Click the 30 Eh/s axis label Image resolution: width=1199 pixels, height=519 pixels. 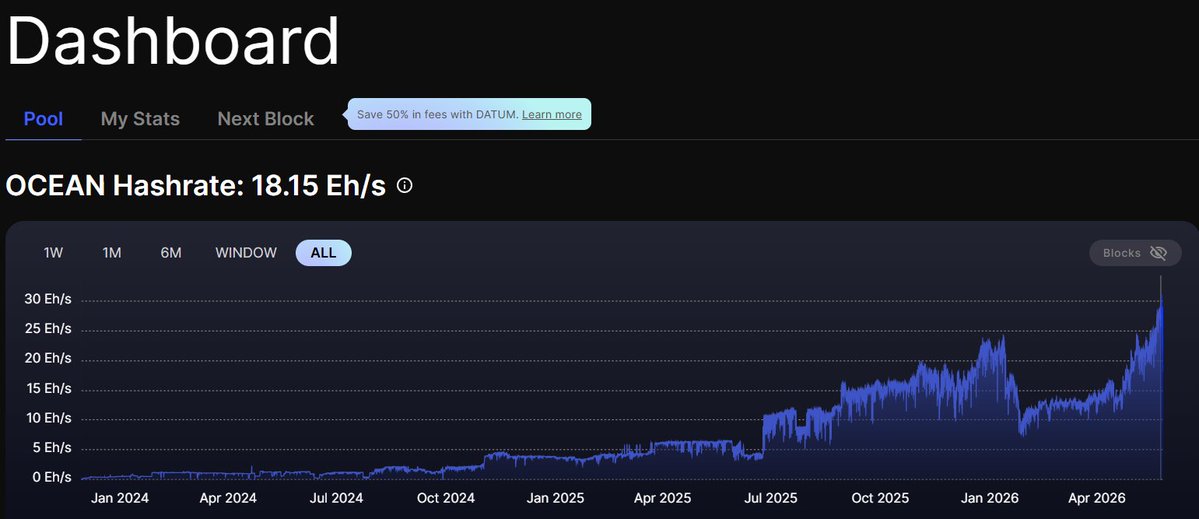coord(47,300)
